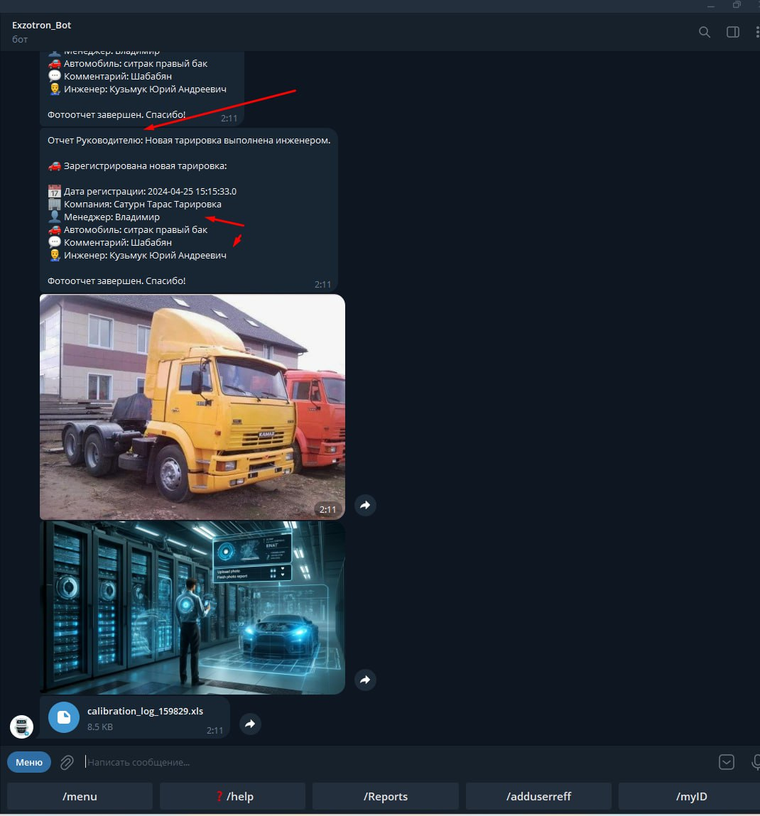
Task: Click the calibration_log_159829.xls file name
Action: 145,711
